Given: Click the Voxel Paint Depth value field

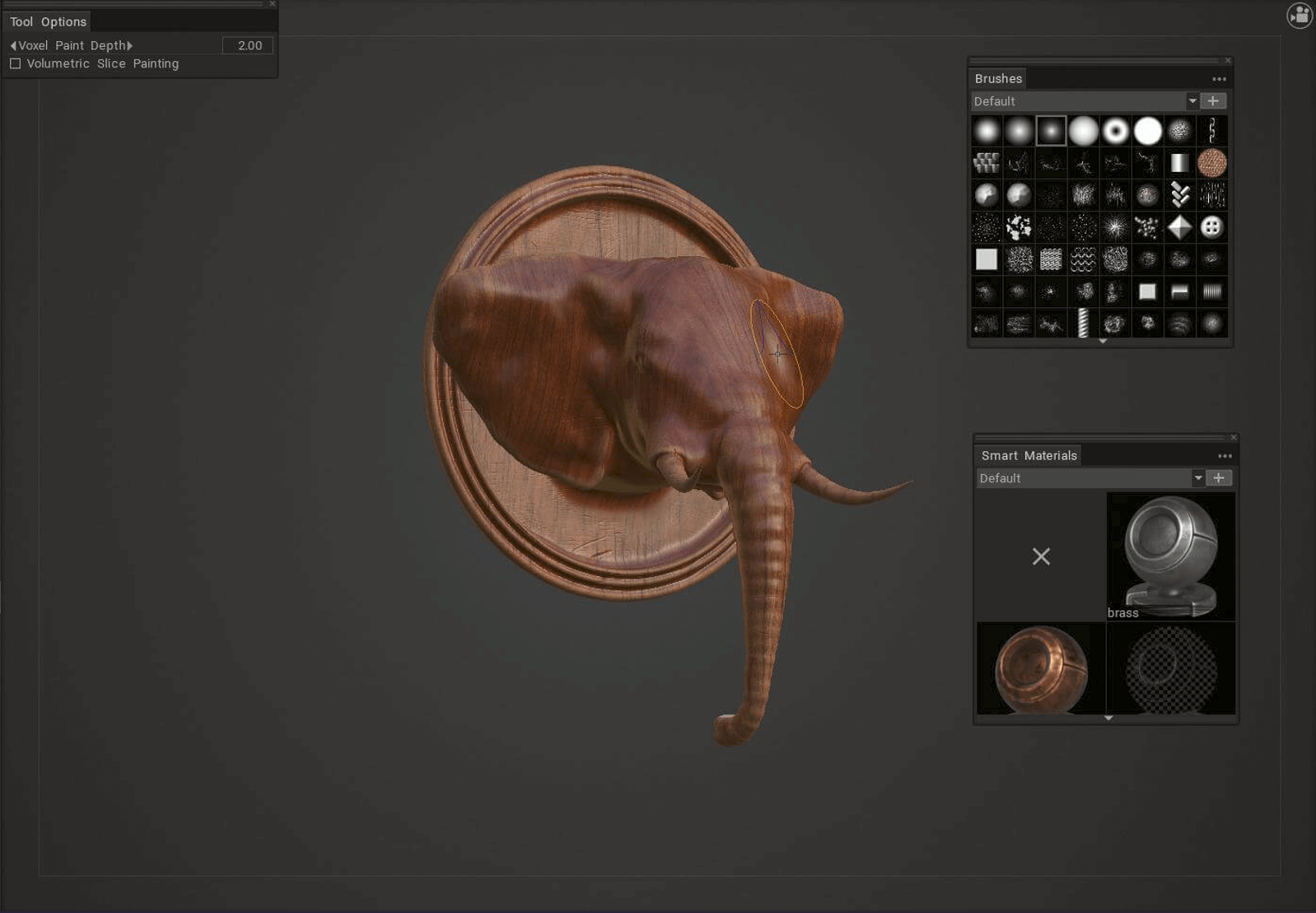Looking at the screenshot, I should pos(248,45).
